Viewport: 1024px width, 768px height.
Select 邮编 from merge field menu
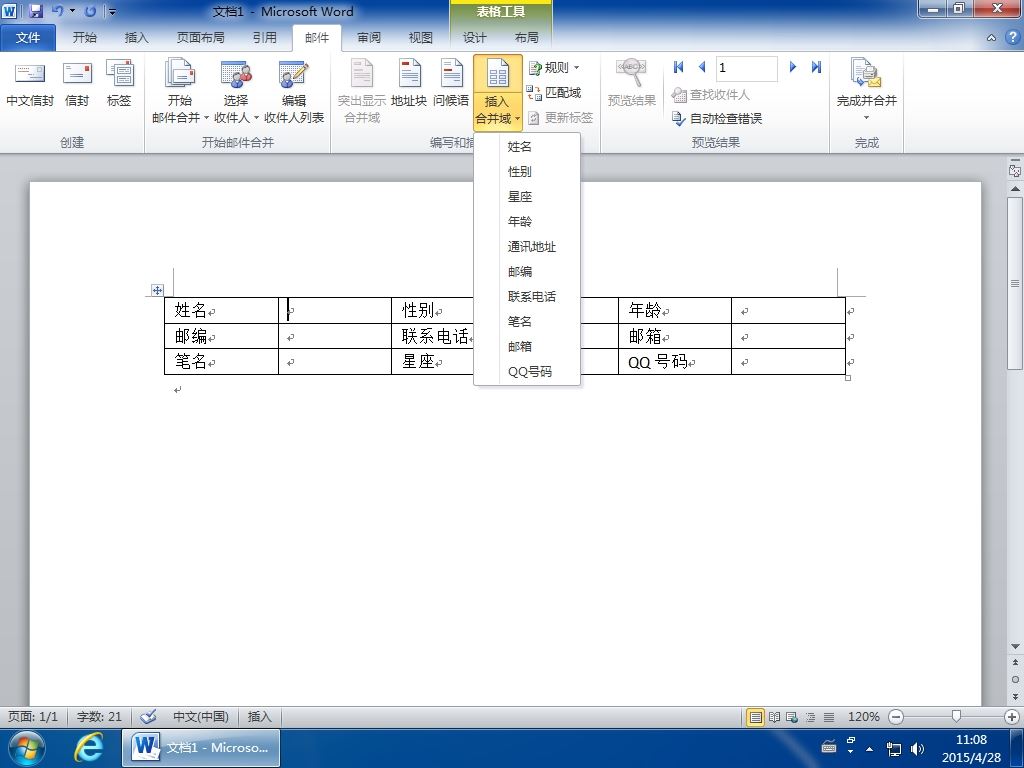point(527,272)
